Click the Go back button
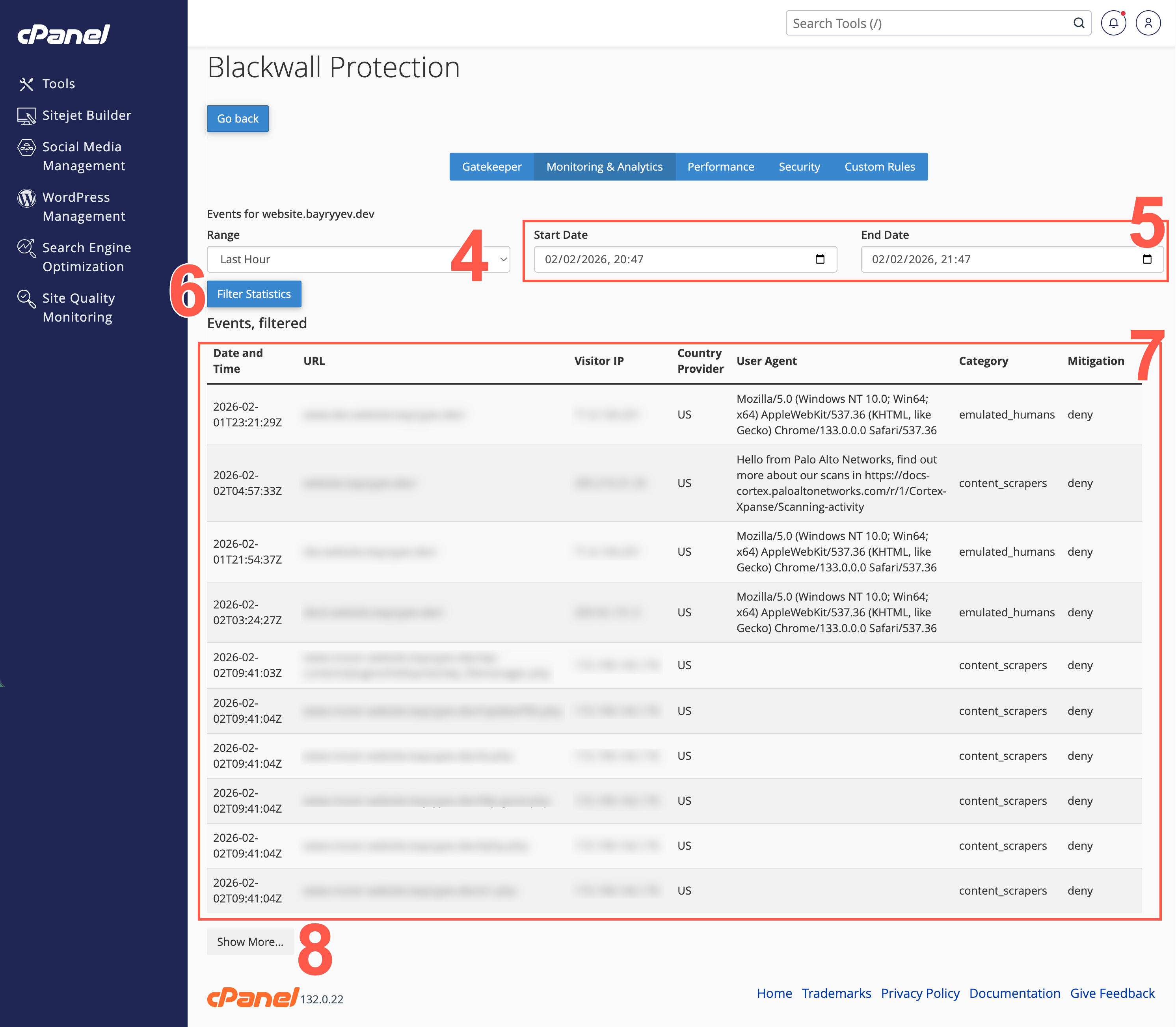 [x=238, y=119]
